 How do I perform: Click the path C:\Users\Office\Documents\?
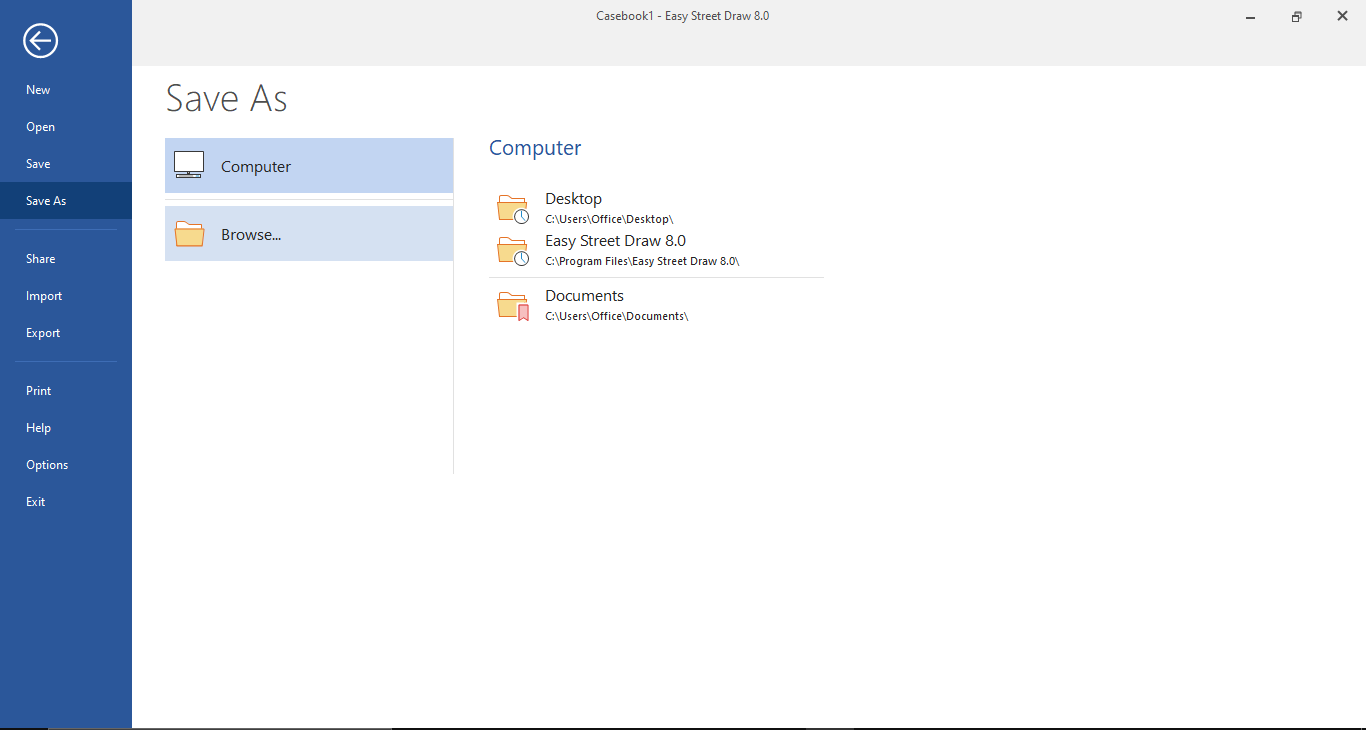[x=617, y=316]
